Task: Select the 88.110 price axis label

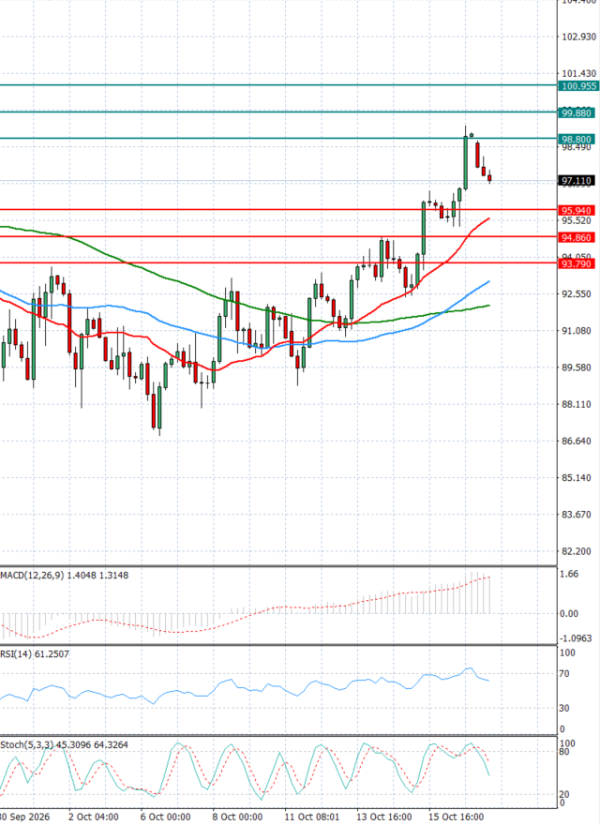Action: (577, 405)
